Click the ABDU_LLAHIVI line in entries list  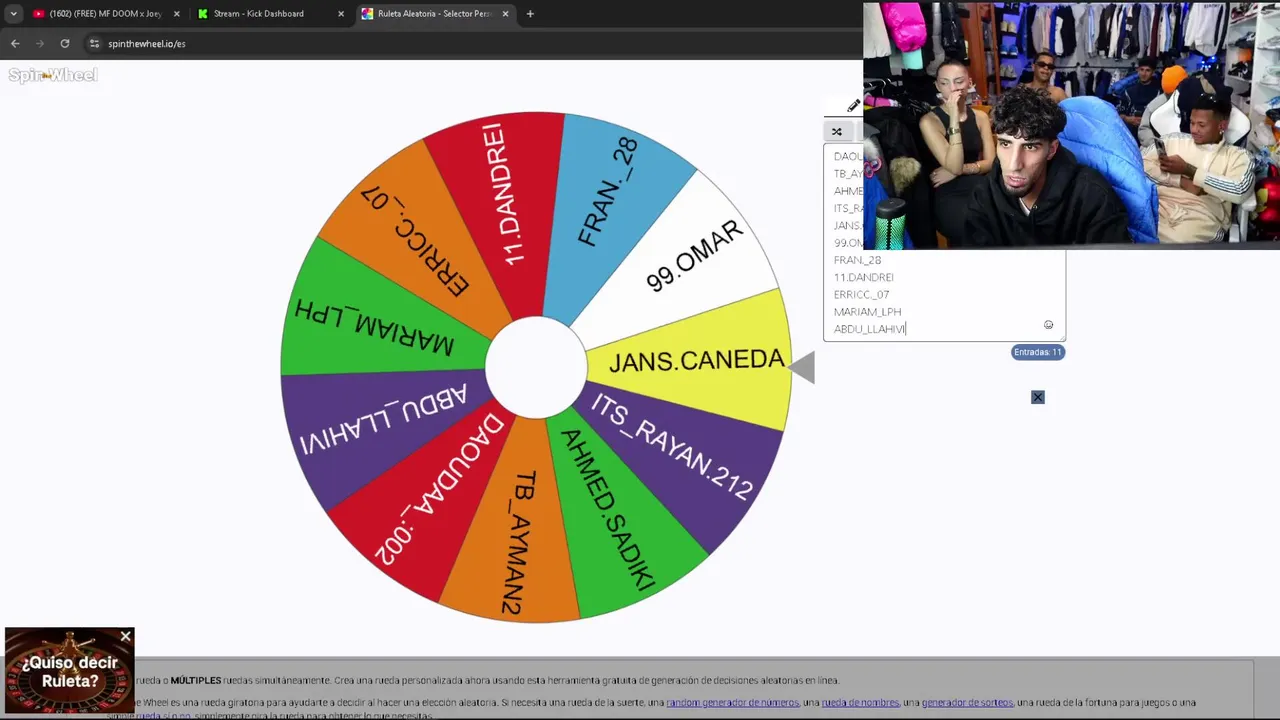pos(870,329)
